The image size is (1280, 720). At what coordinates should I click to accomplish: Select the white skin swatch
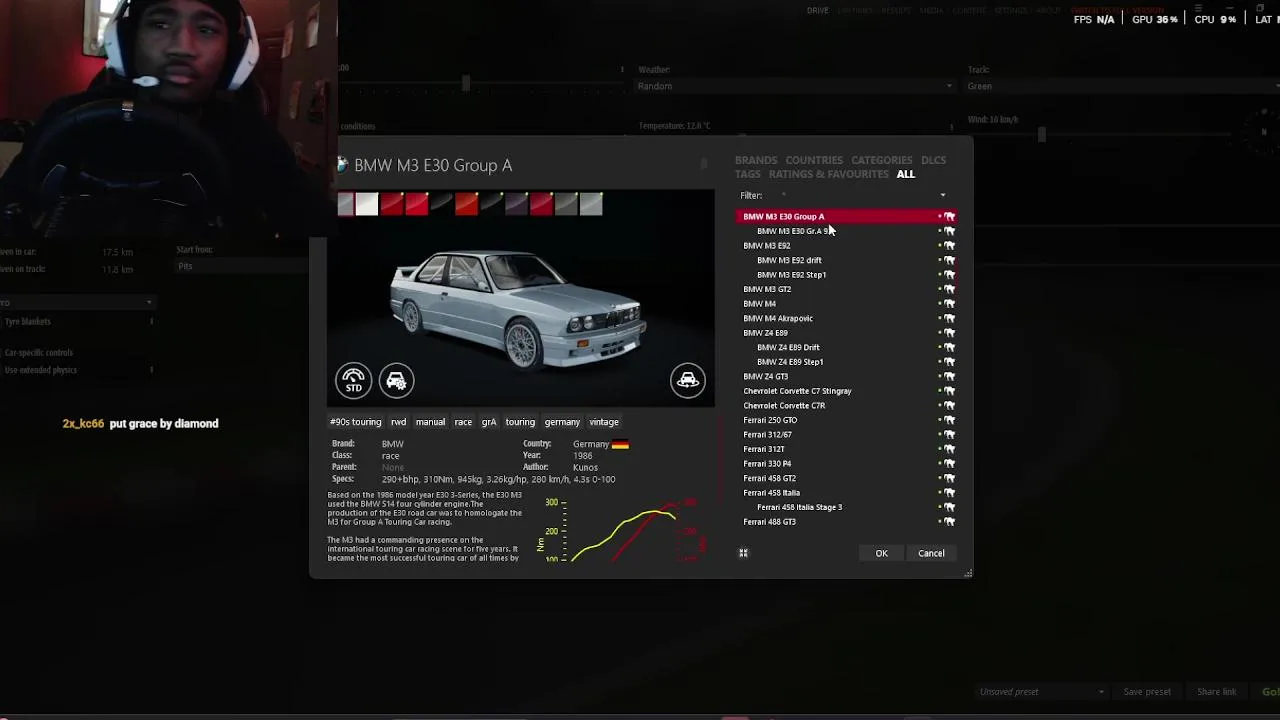pyautogui.click(x=366, y=204)
